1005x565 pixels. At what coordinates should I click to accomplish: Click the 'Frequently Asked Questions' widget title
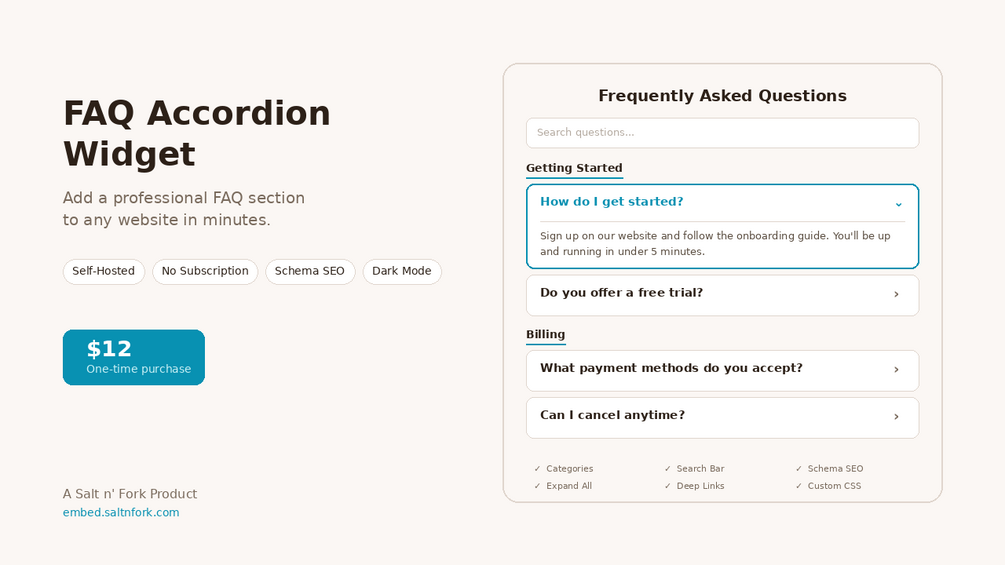722,96
